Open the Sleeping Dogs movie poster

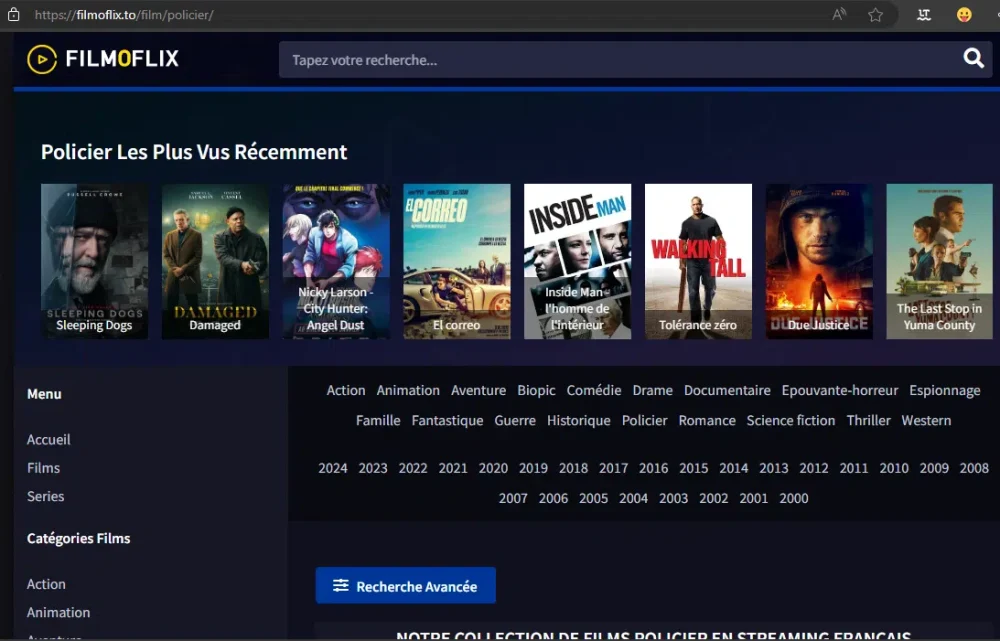[x=94, y=262]
